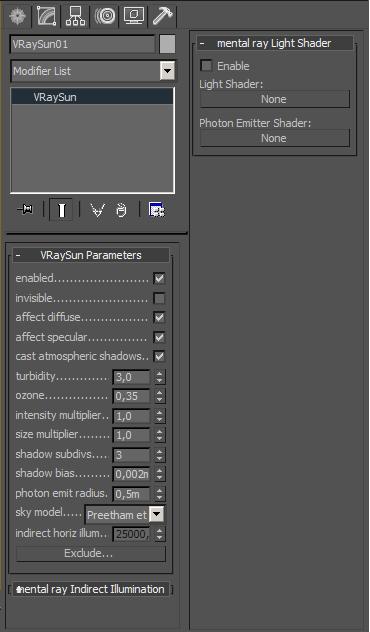Click the shadow bias spinner

(160, 474)
